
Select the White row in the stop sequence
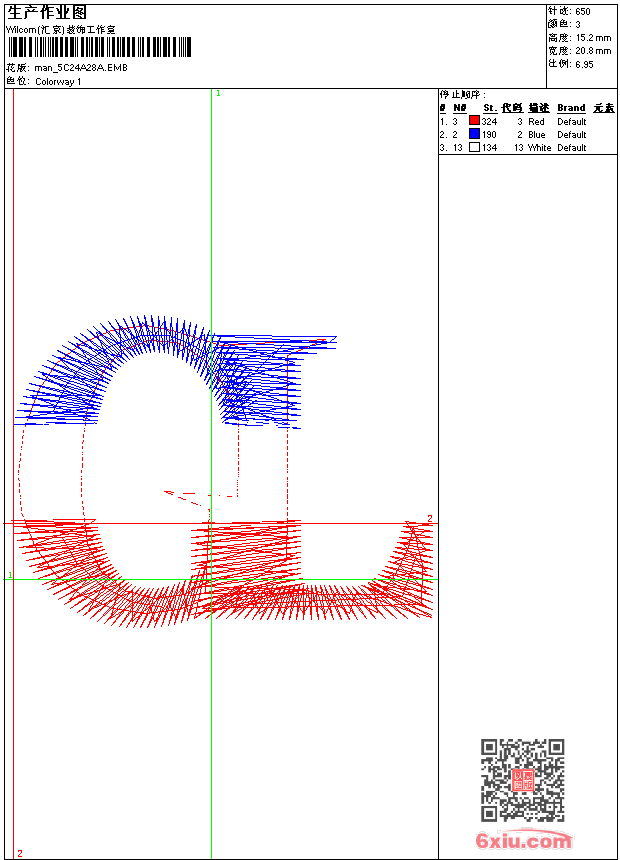pos(539,147)
